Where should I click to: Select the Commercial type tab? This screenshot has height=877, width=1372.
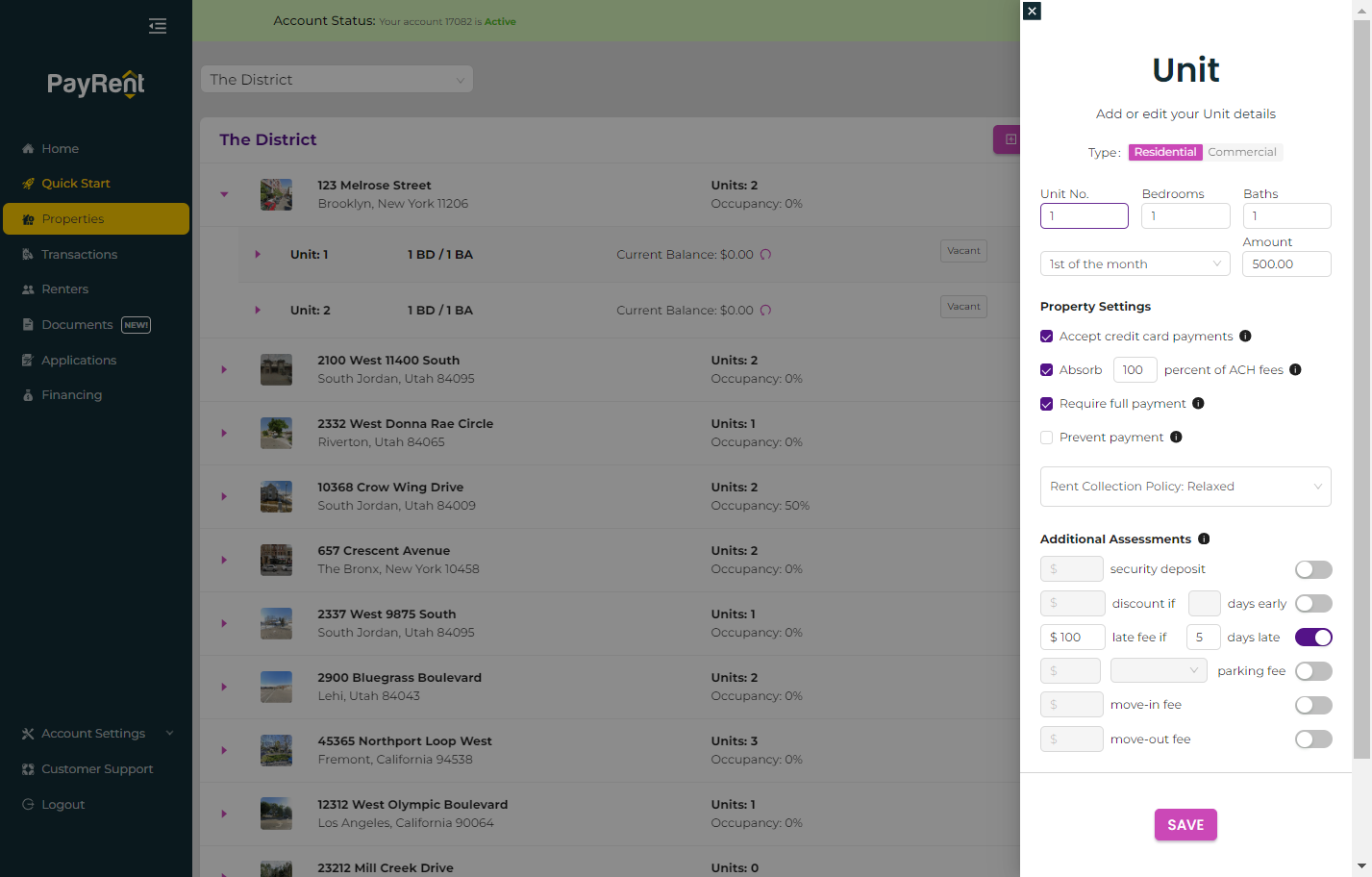[1242, 152]
